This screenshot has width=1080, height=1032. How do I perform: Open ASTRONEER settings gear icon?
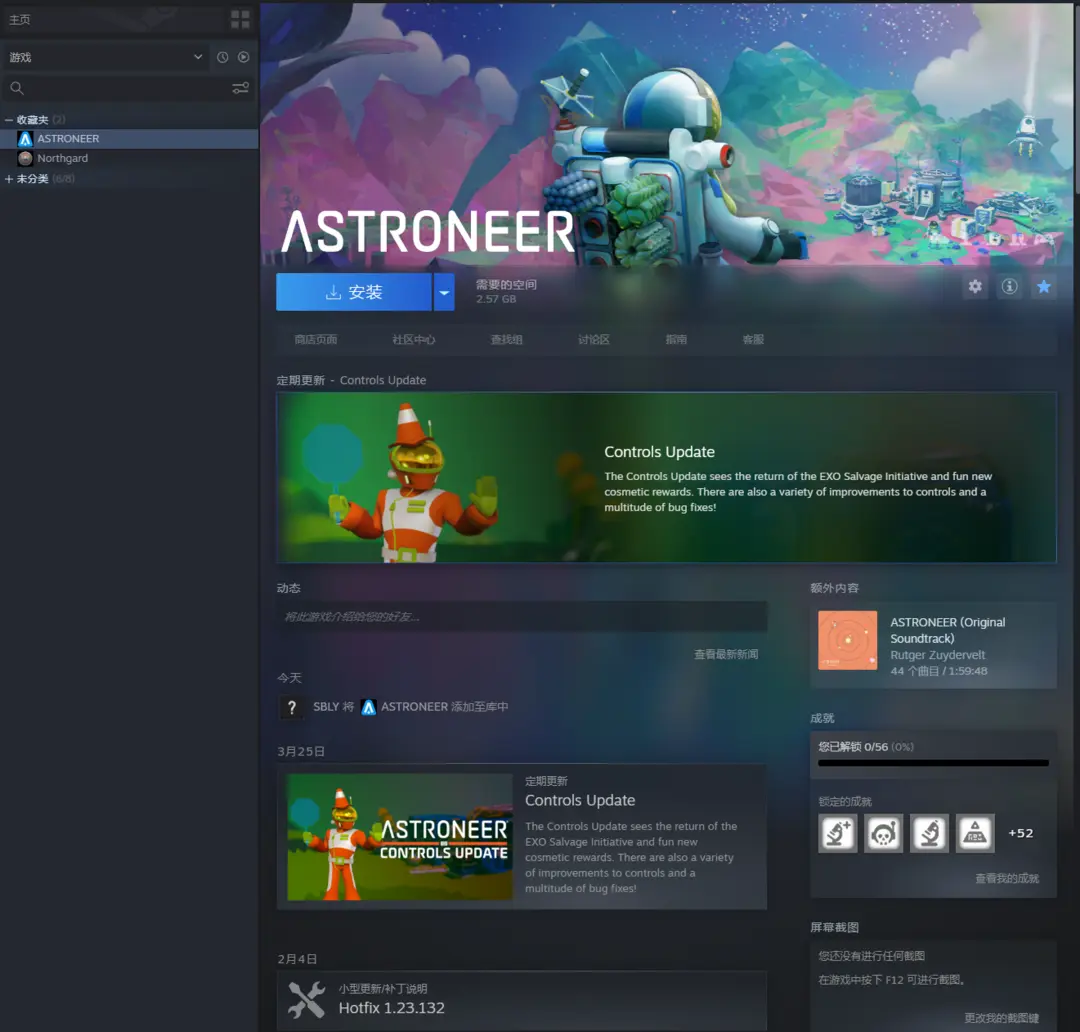(x=975, y=287)
